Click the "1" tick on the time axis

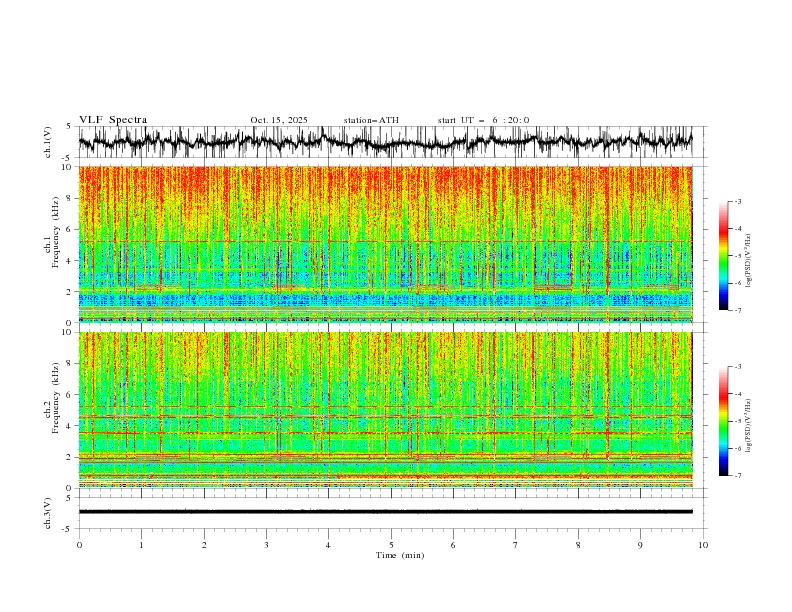[141, 545]
